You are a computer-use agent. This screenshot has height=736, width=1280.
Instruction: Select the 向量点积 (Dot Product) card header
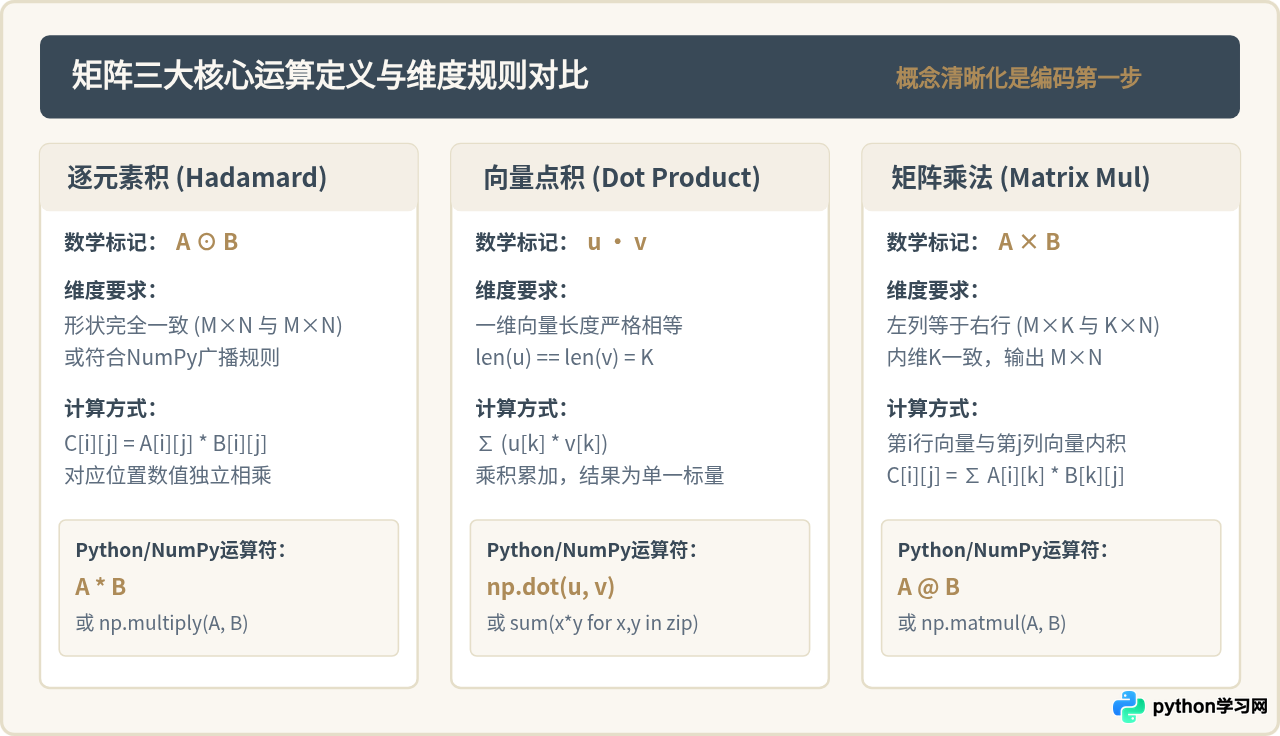click(x=640, y=178)
